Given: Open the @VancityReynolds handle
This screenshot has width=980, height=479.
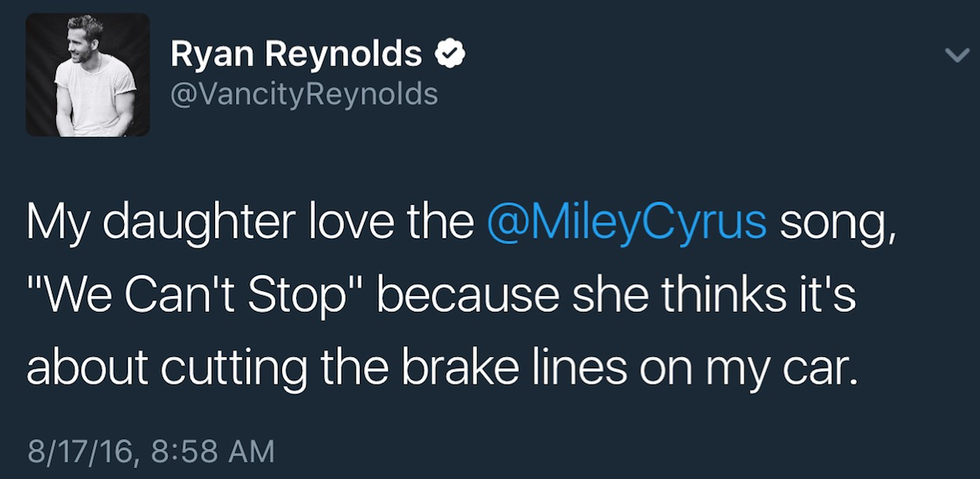Looking at the screenshot, I should click(x=305, y=94).
